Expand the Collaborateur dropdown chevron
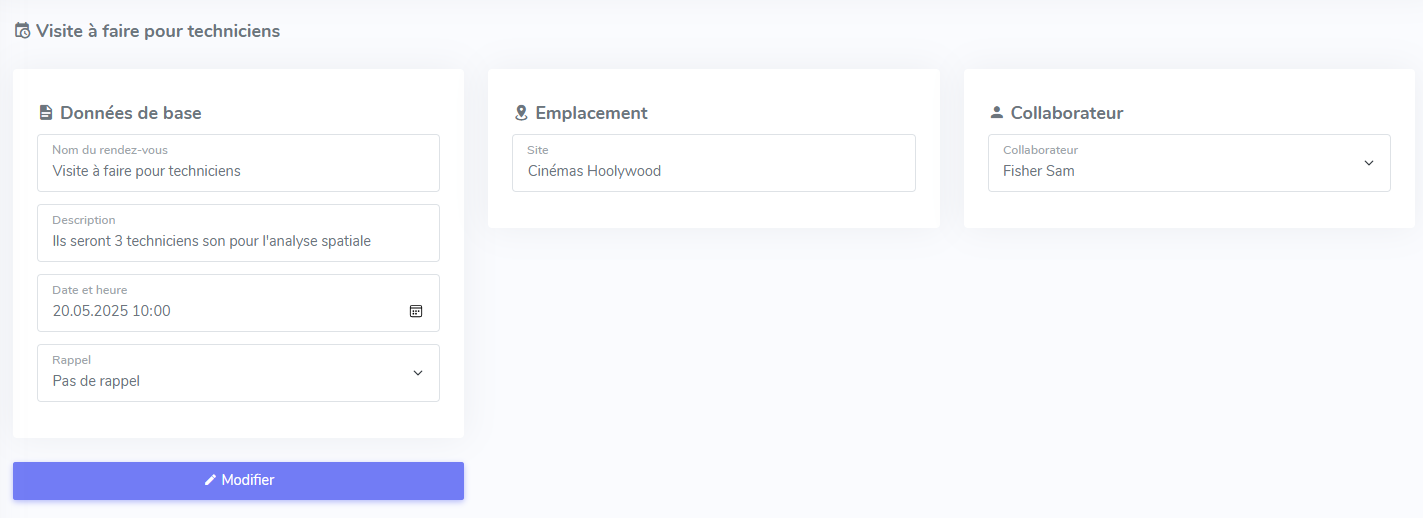Screen dimensions: 1423x518 click(x=1369, y=163)
